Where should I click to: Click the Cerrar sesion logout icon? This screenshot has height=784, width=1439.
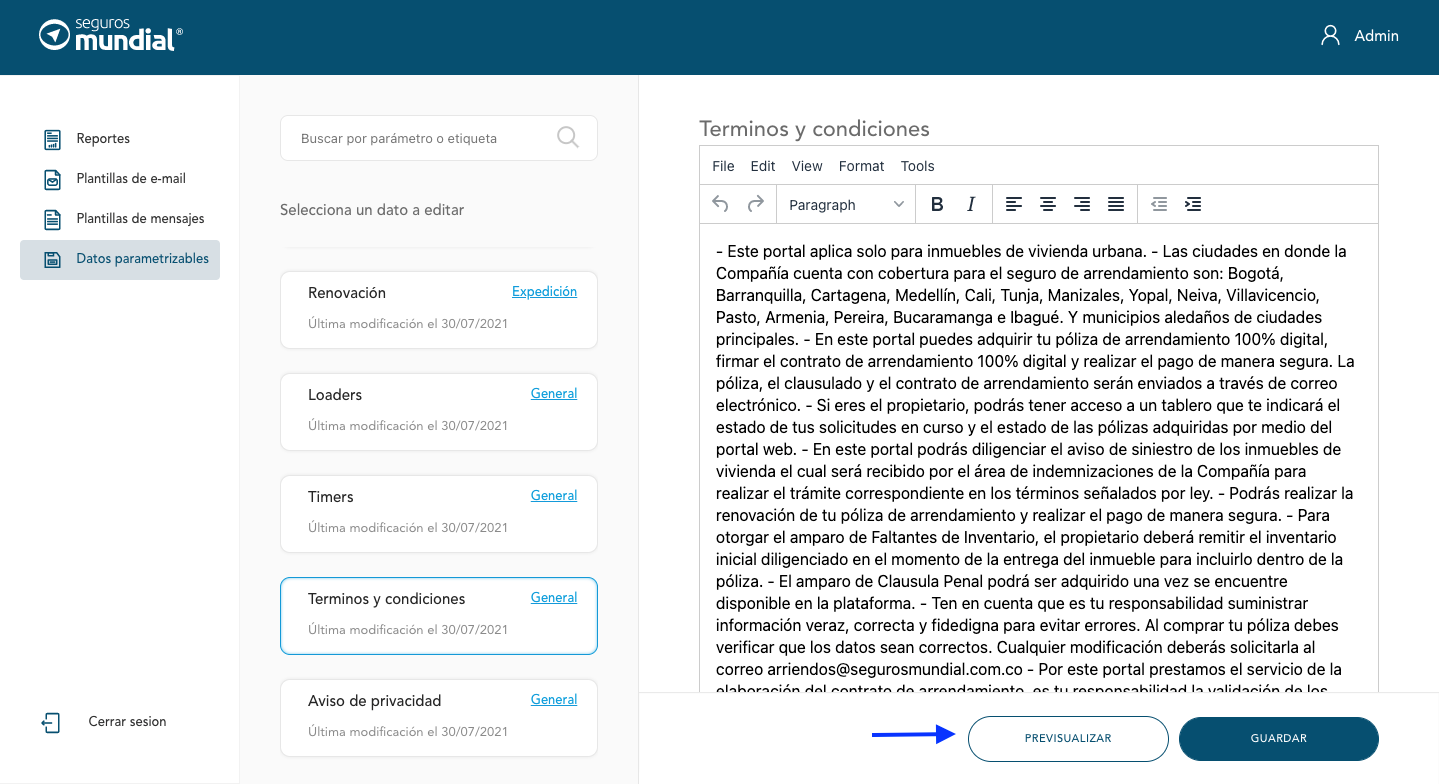51,722
